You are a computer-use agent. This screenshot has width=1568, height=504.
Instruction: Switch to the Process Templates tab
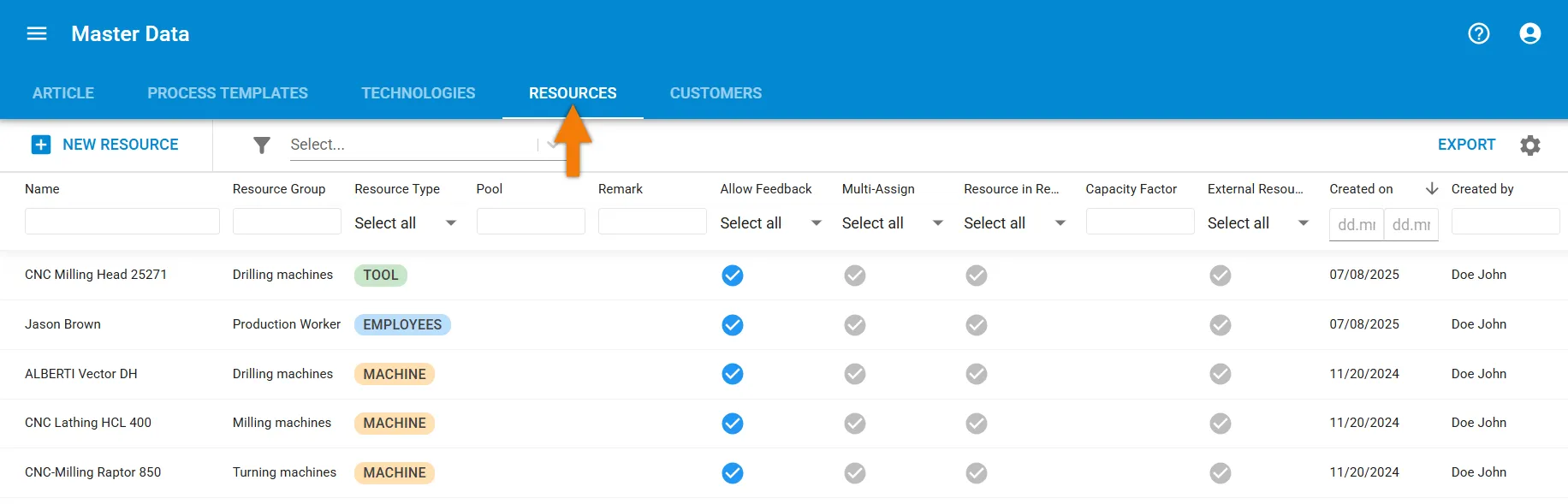(x=228, y=93)
